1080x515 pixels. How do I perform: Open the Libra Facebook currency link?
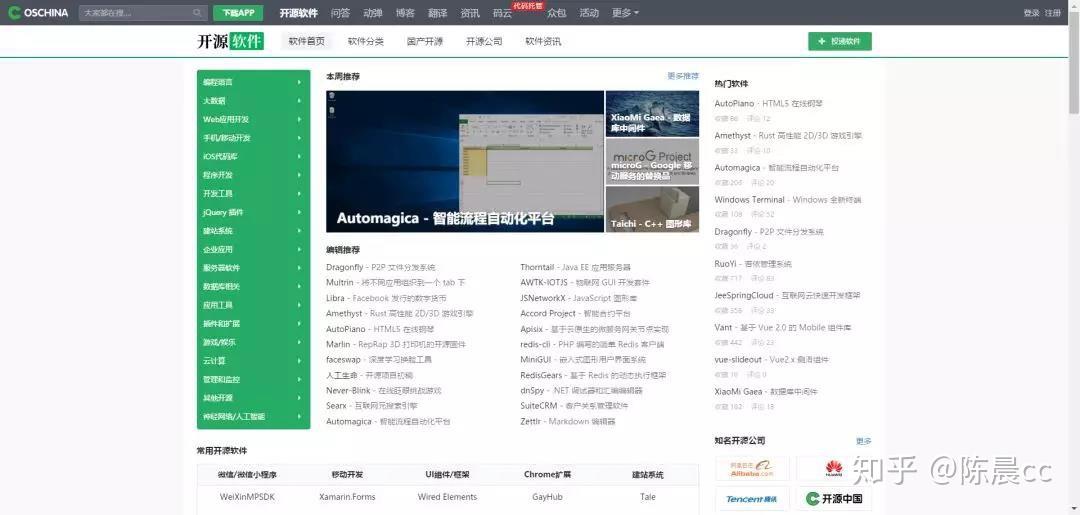386,298
